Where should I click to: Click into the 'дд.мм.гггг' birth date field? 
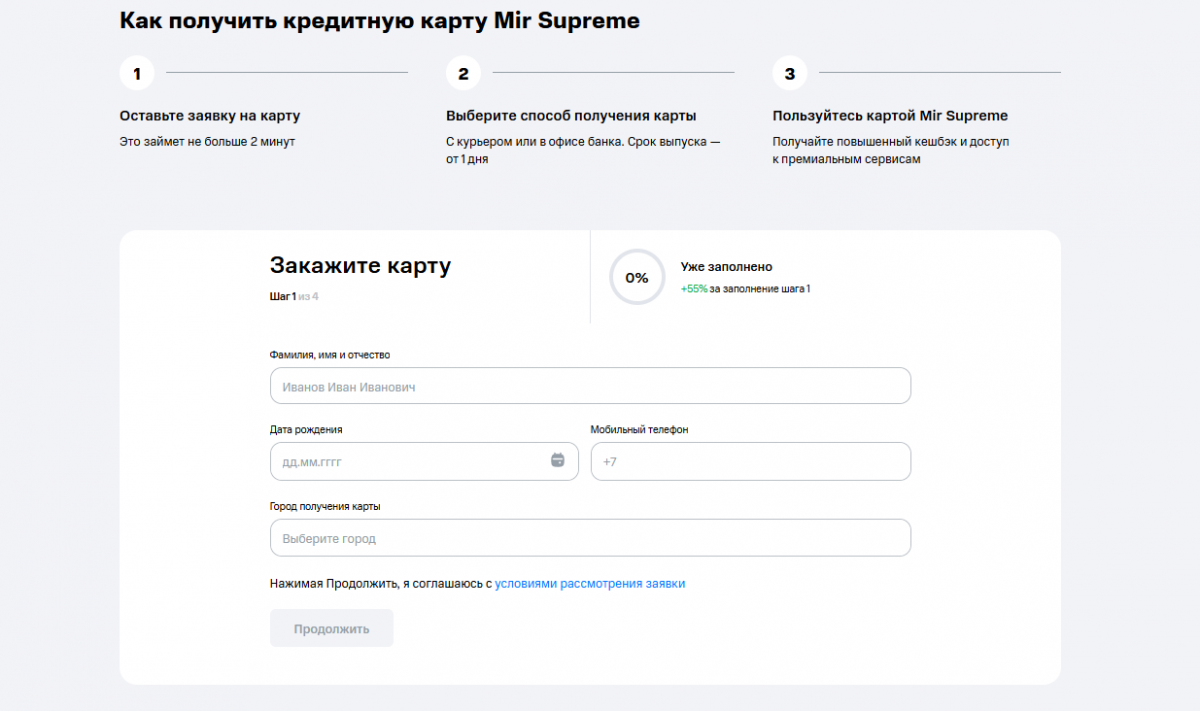click(x=410, y=462)
